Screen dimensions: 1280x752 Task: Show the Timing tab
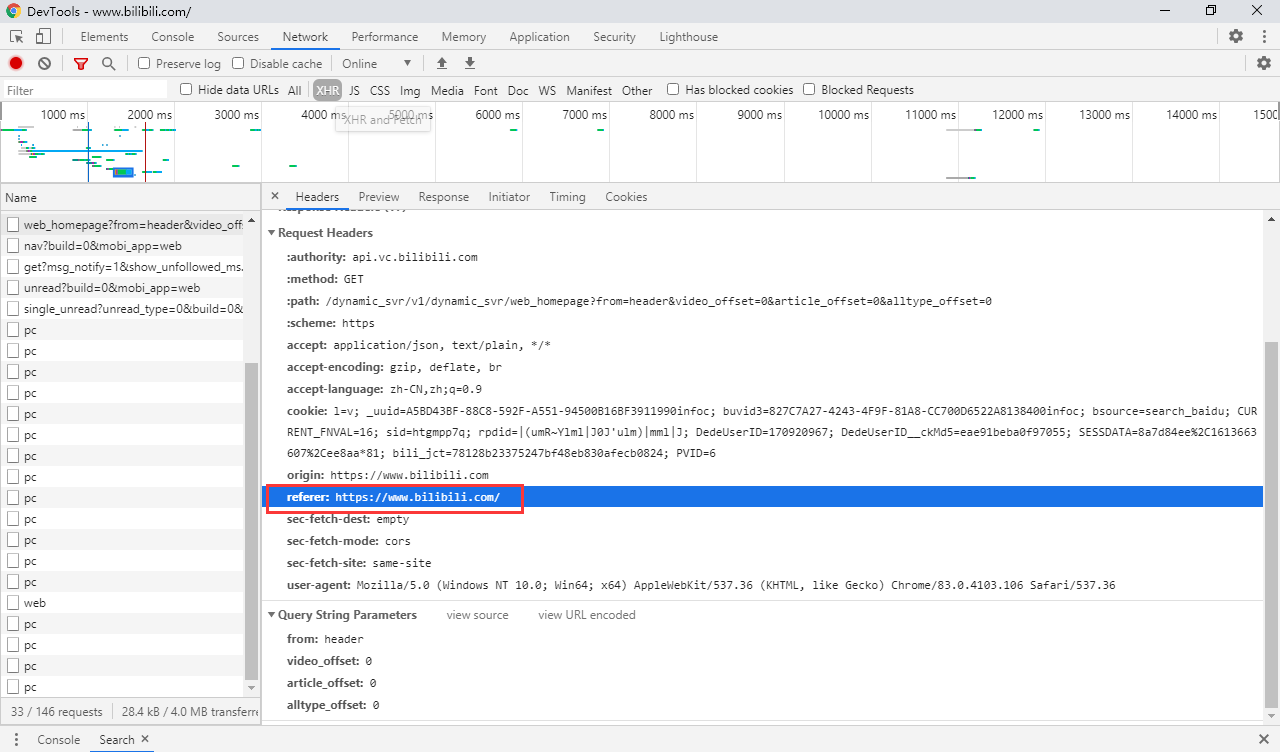point(567,197)
